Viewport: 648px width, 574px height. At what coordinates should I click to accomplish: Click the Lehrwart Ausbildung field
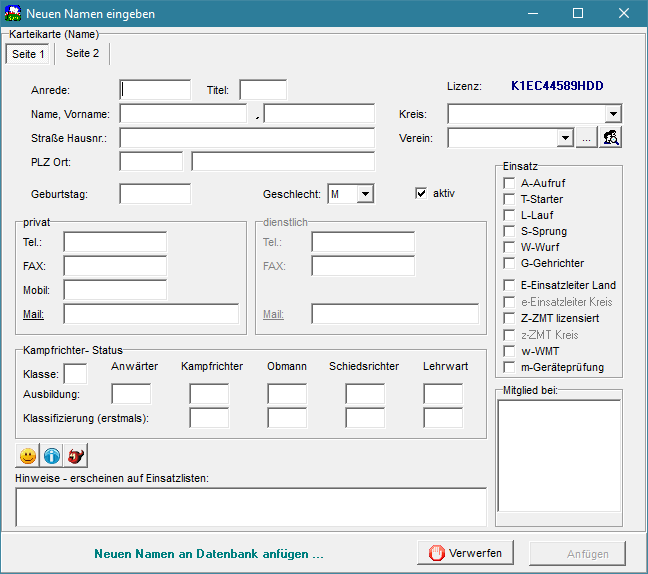(443, 394)
